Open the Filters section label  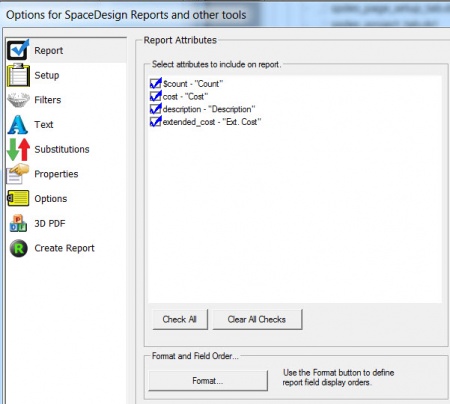(48, 100)
